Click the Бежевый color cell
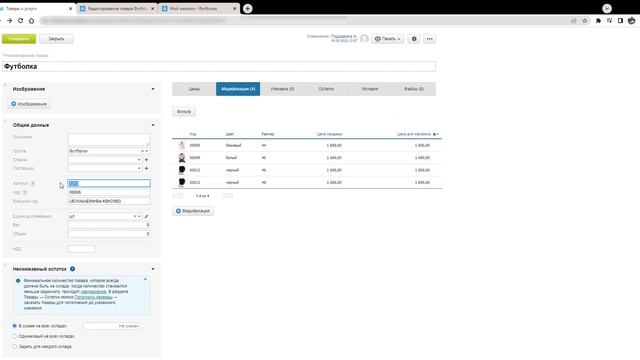 [x=233, y=145]
